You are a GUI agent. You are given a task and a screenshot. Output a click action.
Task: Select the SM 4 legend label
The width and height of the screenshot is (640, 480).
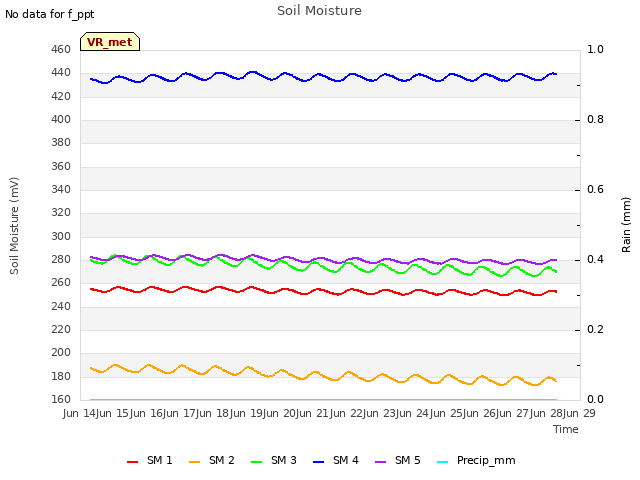(x=346, y=460)
